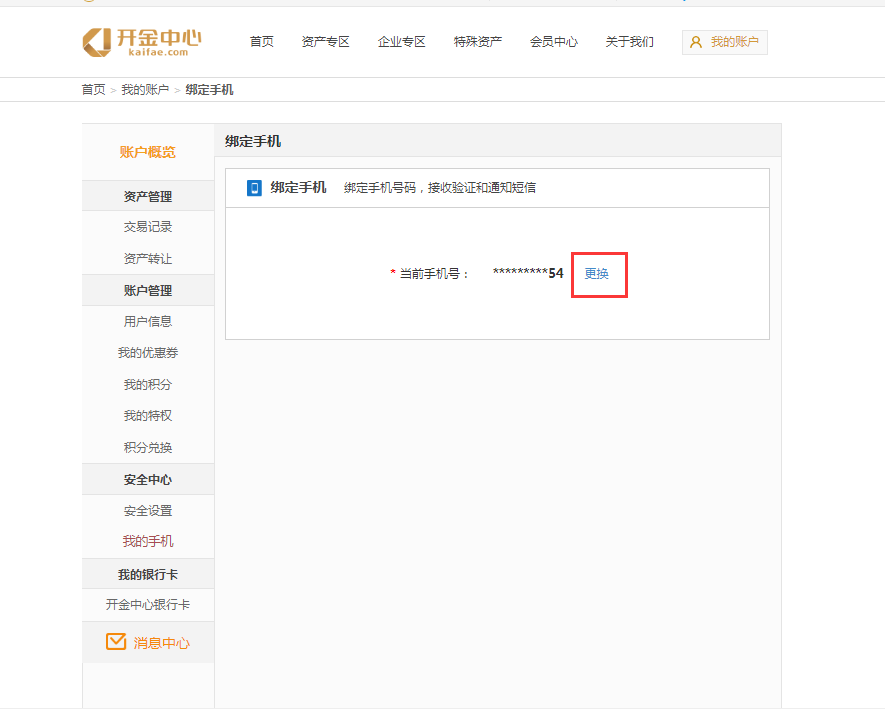Click the blue phone icon beside 绑定手机

coord(255,188)
